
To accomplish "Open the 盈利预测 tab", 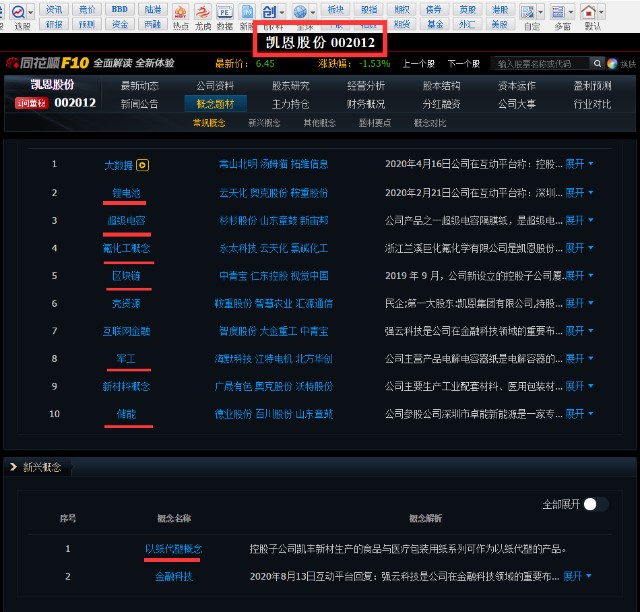I will click(x=592, y=86).
